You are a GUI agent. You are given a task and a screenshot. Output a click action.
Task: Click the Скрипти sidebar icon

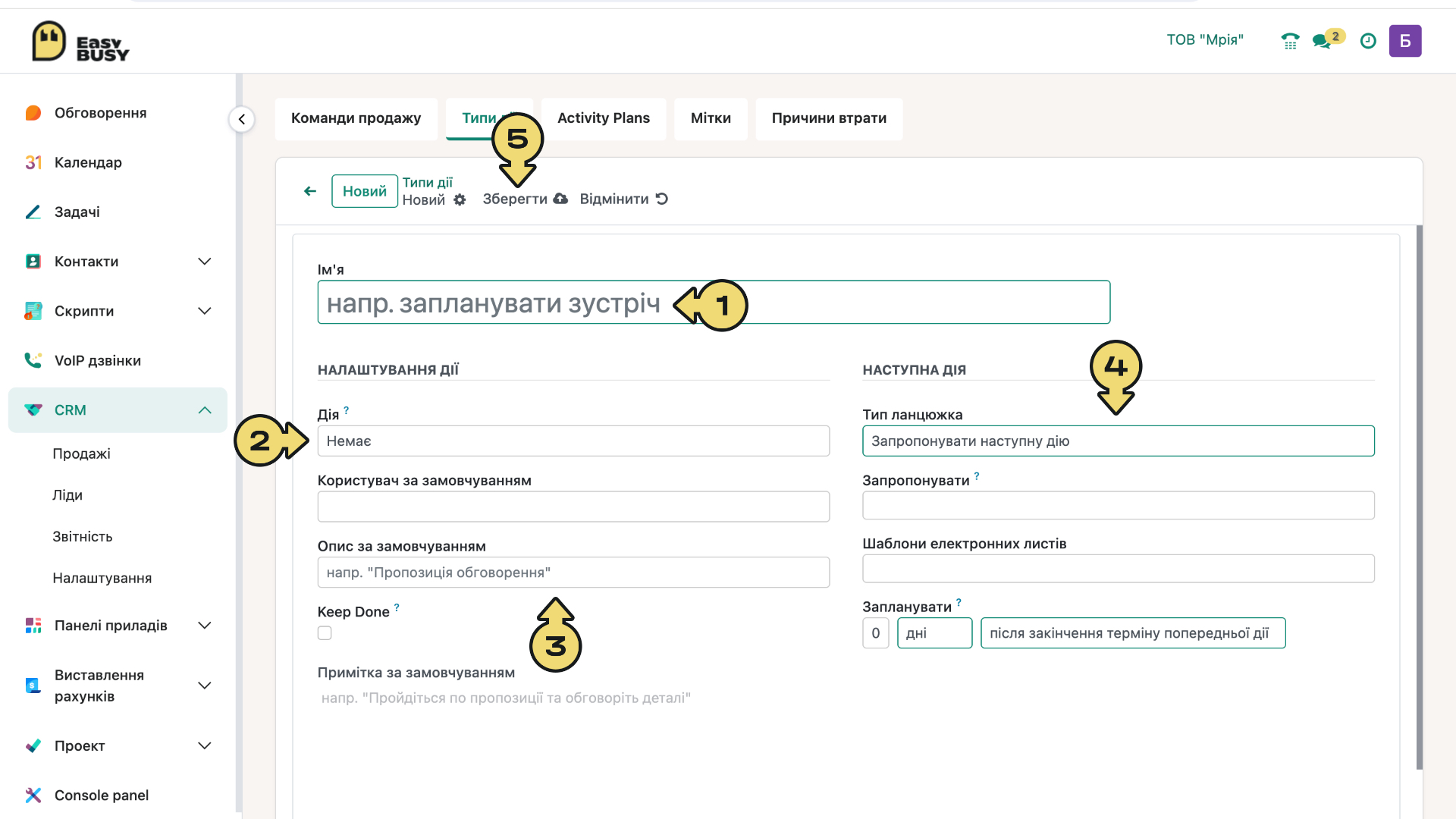(33, 311)
